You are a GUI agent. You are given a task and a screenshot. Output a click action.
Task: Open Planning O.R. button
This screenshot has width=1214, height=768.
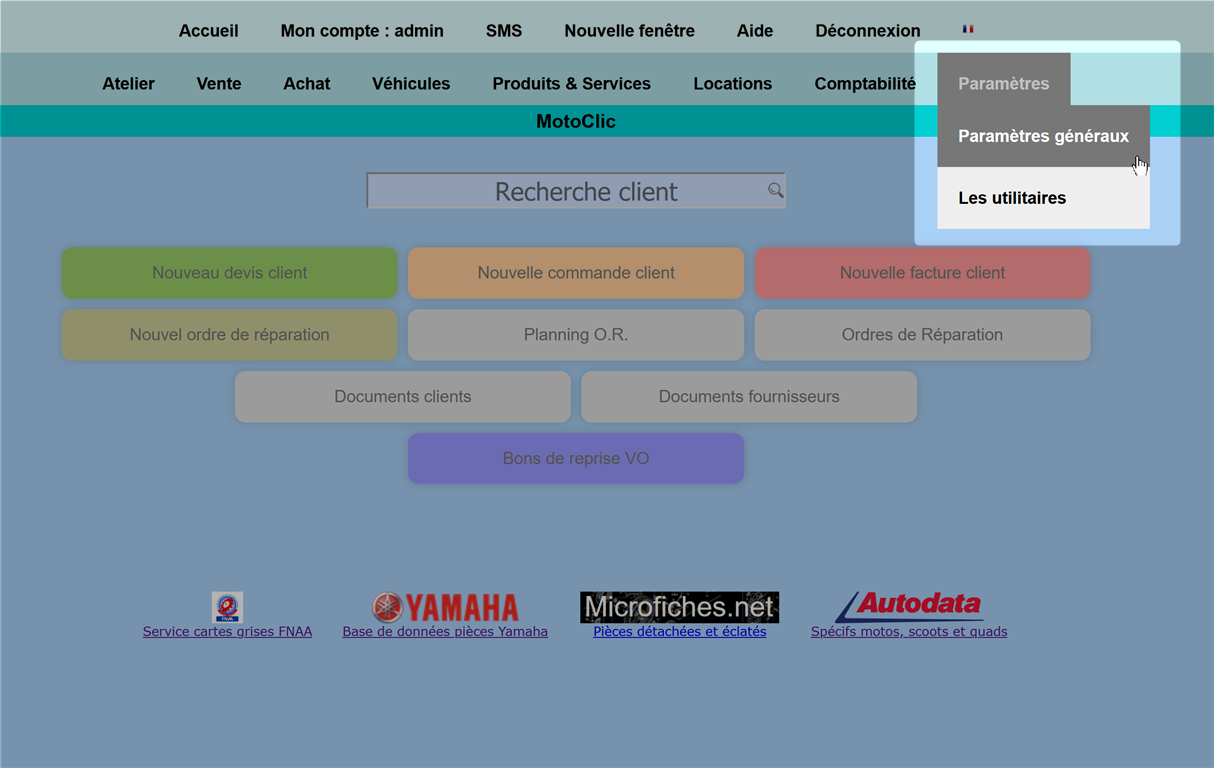pyautogui.click(x=576, y=335)
